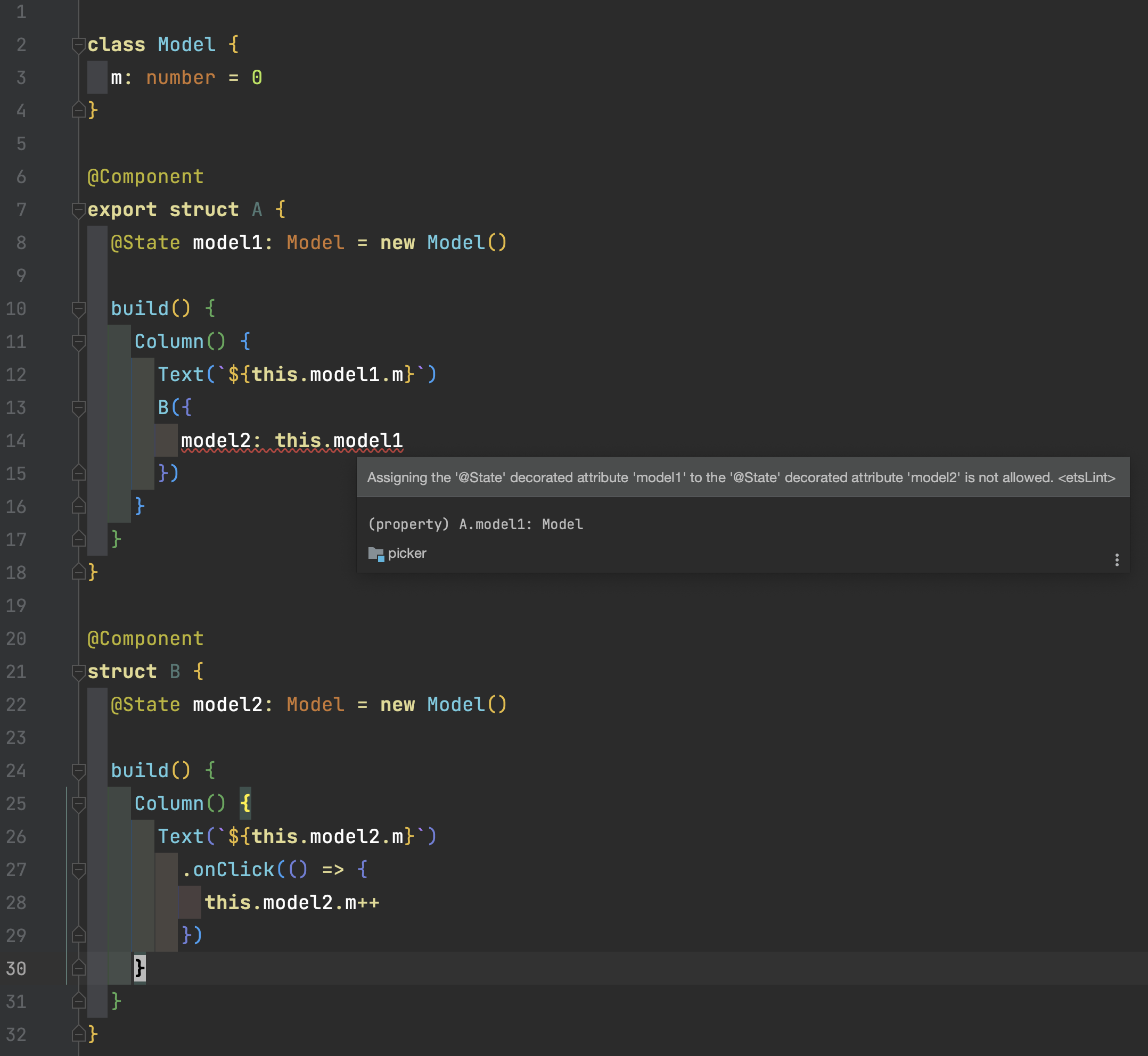The height and width of the screenshot is (1056, 1148).
Task: Click underlined 'model2' on line 14
Action: pos(216,441)
